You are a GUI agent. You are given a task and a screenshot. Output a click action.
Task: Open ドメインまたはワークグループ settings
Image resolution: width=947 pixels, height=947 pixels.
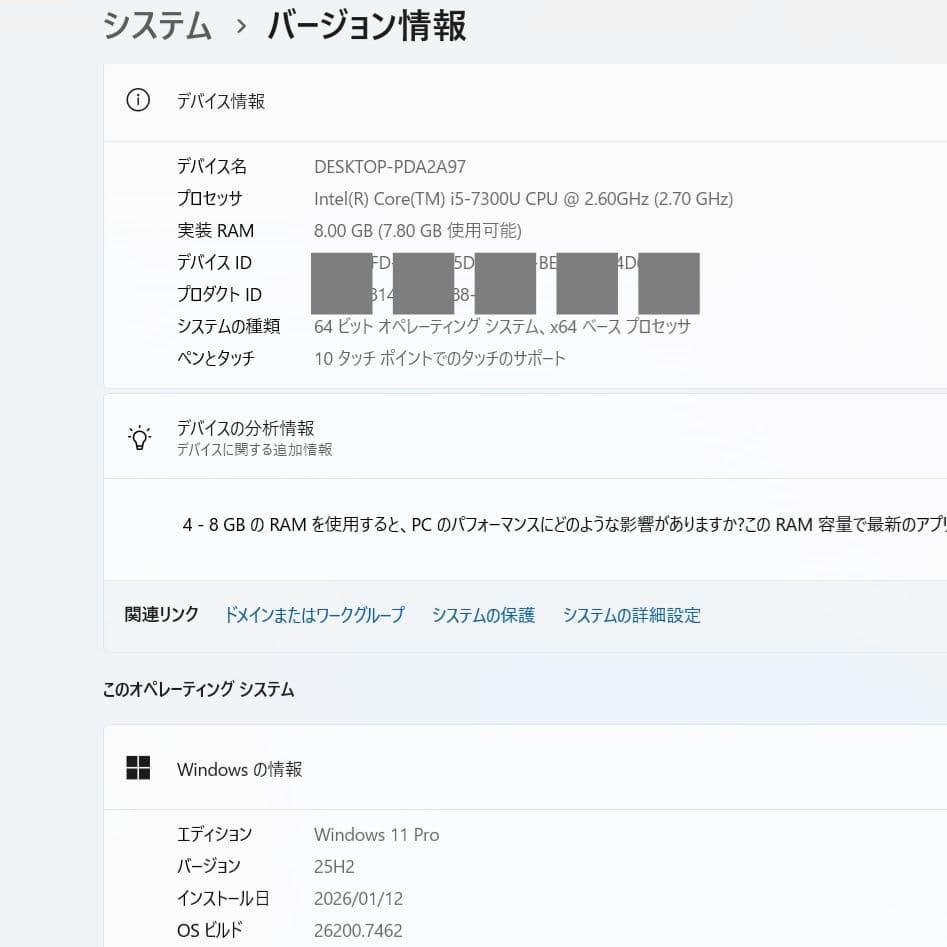314,616
